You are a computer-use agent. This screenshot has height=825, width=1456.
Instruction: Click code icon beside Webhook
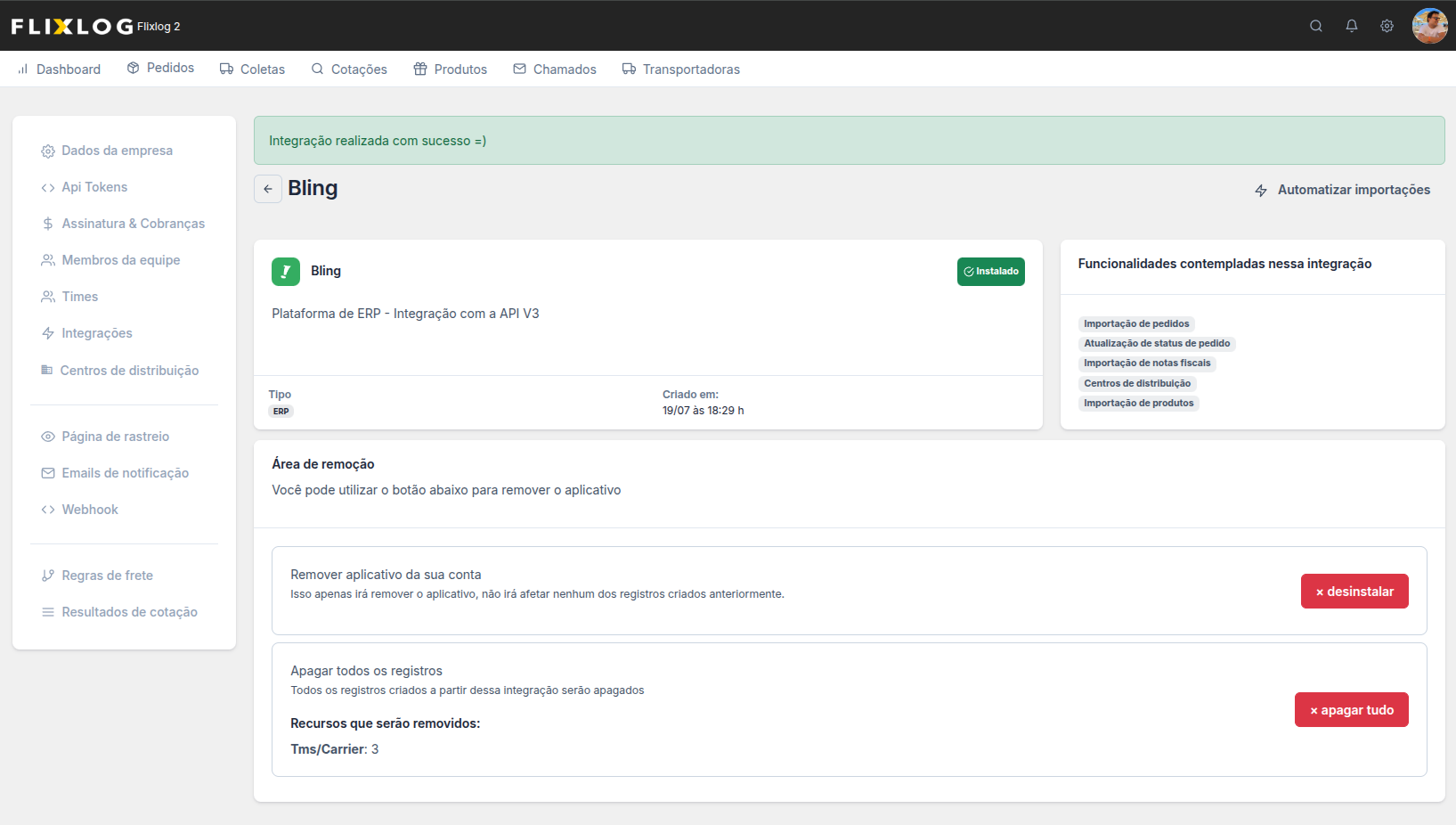[48, 510]
